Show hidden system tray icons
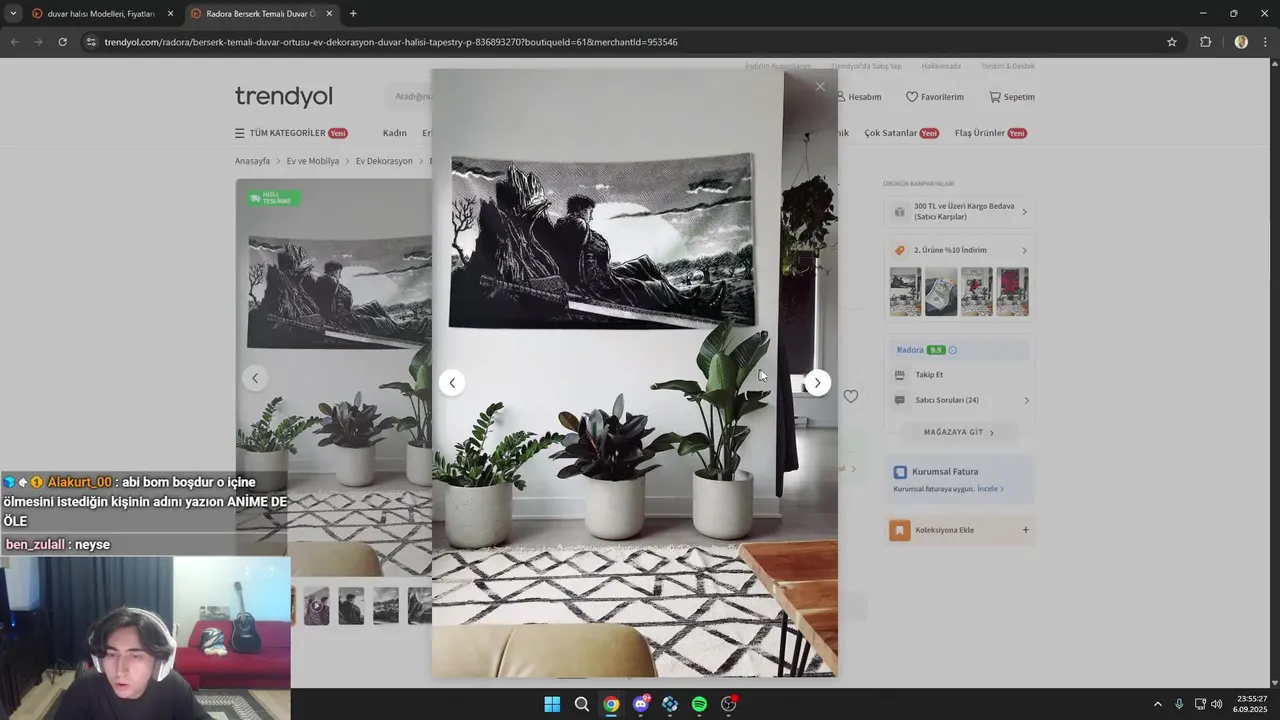1280x720 pixels. click(1158, 704)
